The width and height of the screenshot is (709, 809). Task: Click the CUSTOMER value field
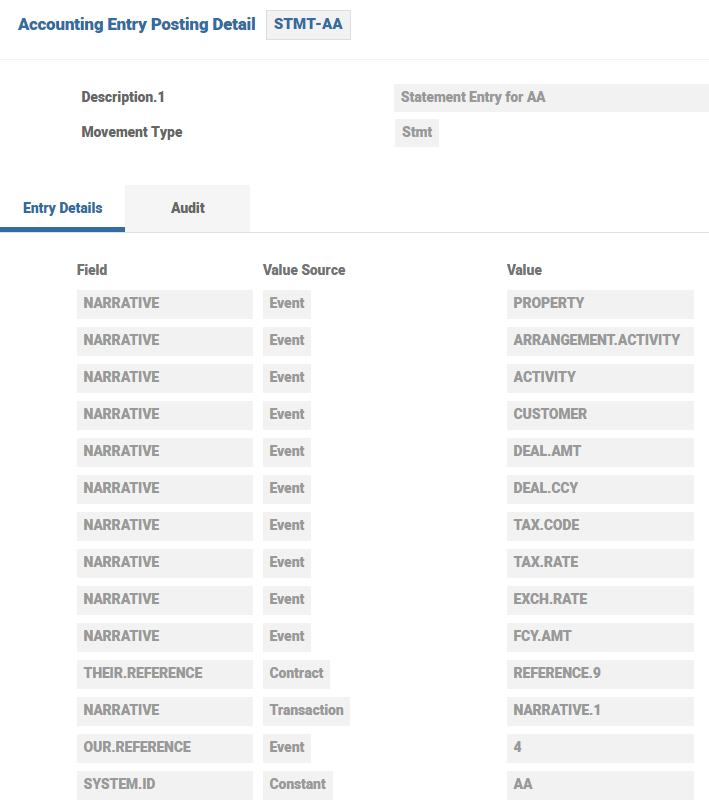coord(600,415)
